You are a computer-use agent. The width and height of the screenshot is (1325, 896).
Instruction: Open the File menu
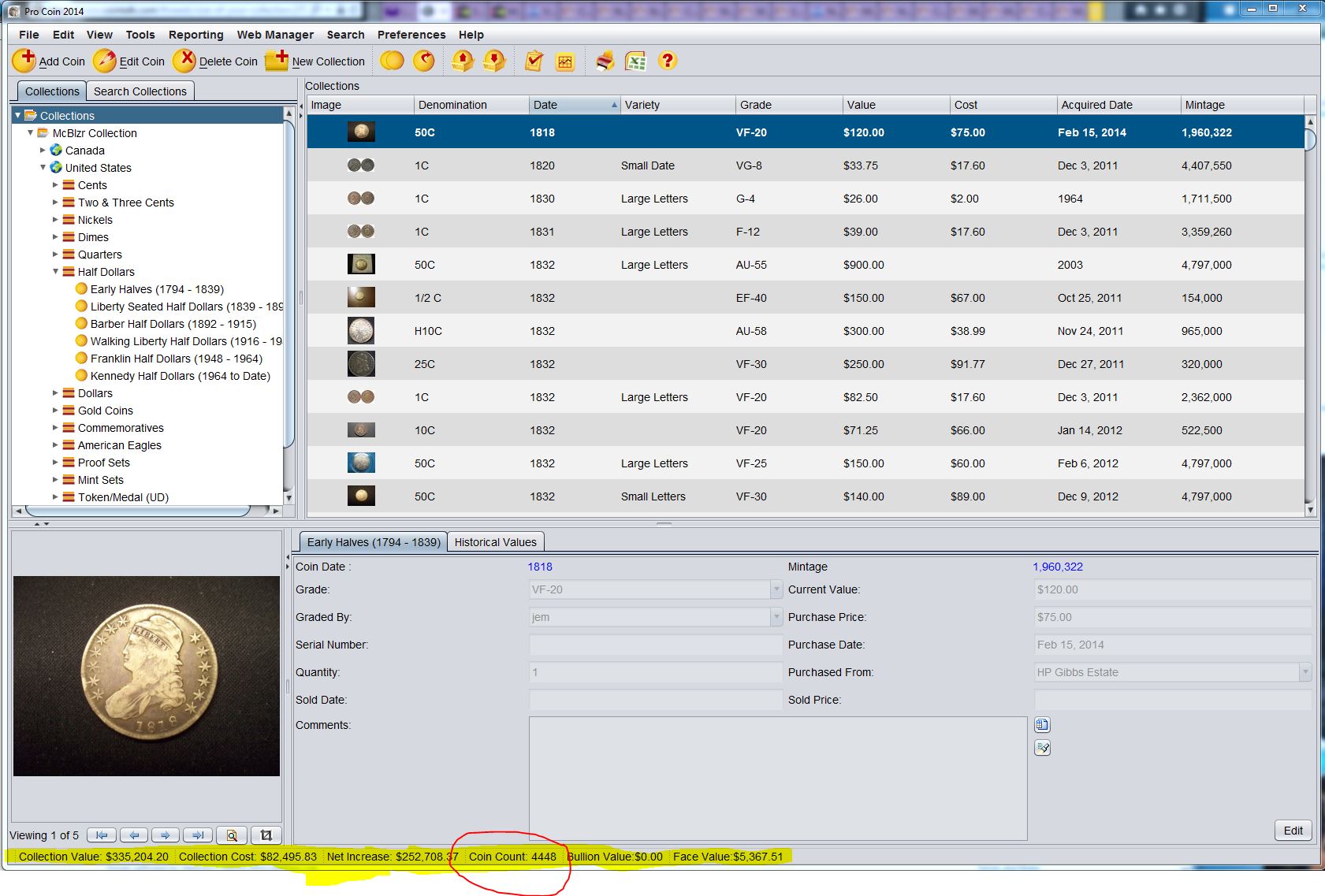pos(29,35)
